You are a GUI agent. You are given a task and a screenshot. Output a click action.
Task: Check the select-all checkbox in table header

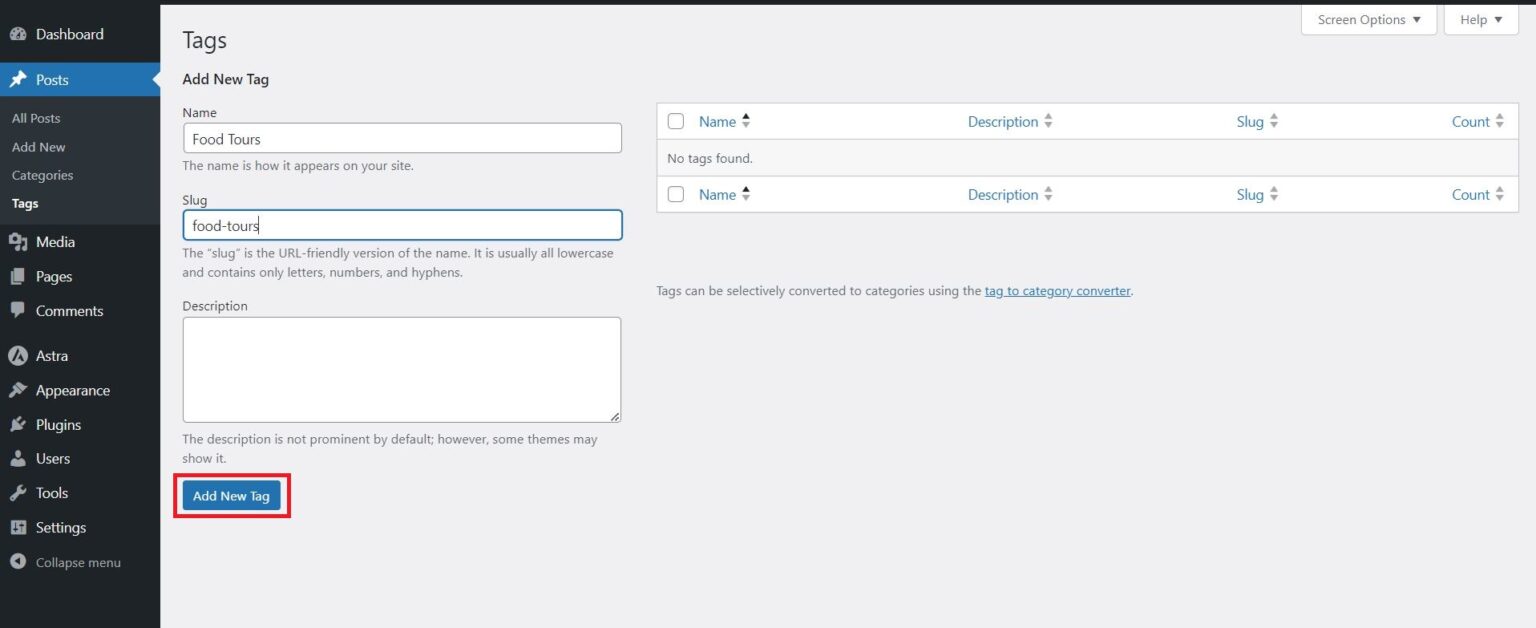coord(675,120)
